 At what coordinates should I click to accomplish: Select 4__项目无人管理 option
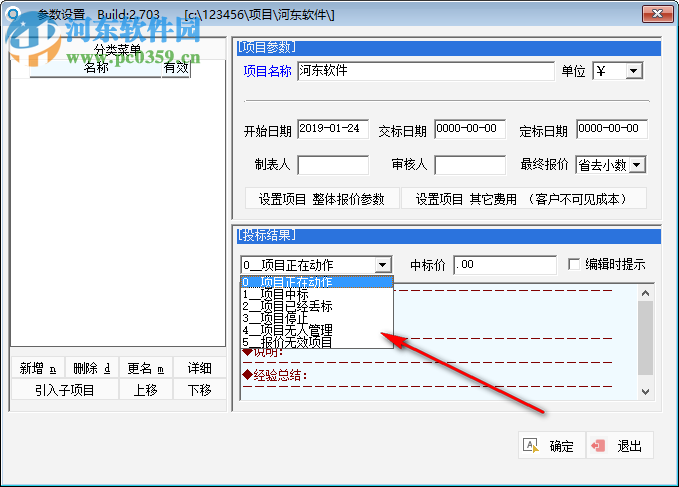[x=317, y=330]
